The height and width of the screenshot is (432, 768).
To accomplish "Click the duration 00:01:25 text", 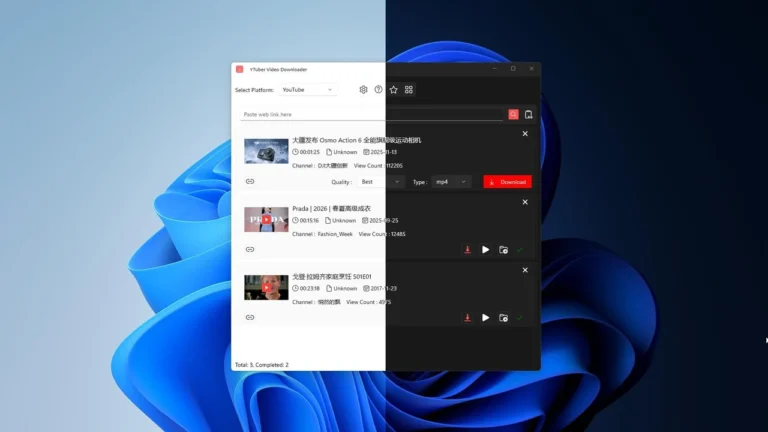I will click(x=310, y=152).
